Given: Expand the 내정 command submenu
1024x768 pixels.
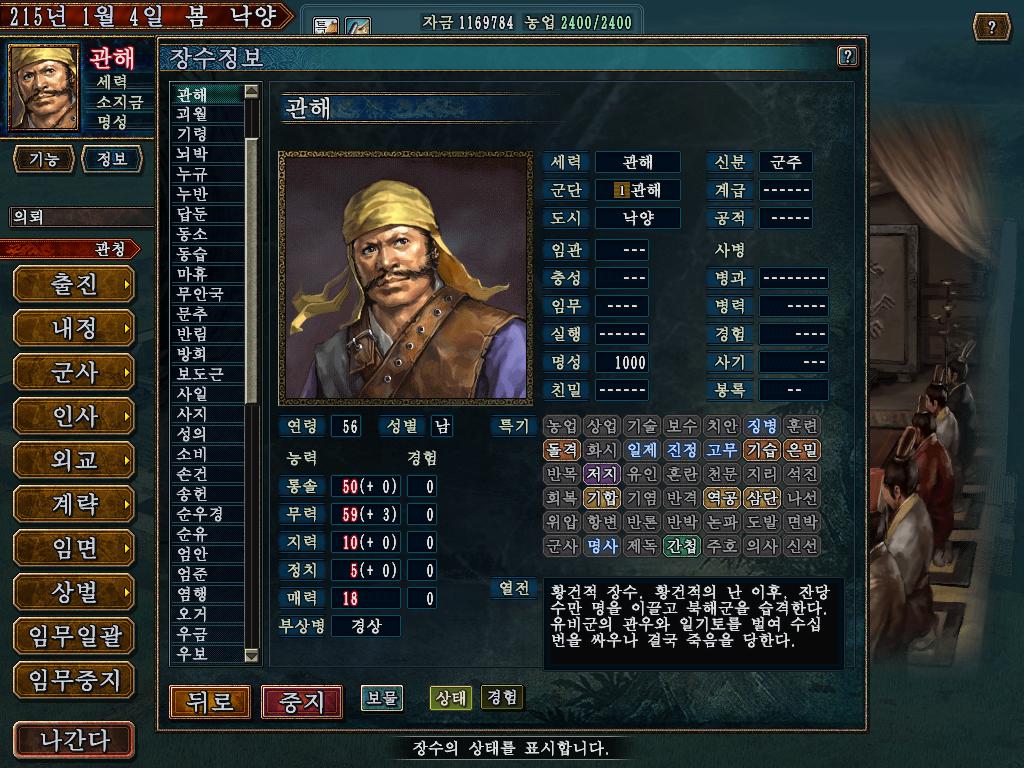Looking at the screenshot, I should click(74, 328).
